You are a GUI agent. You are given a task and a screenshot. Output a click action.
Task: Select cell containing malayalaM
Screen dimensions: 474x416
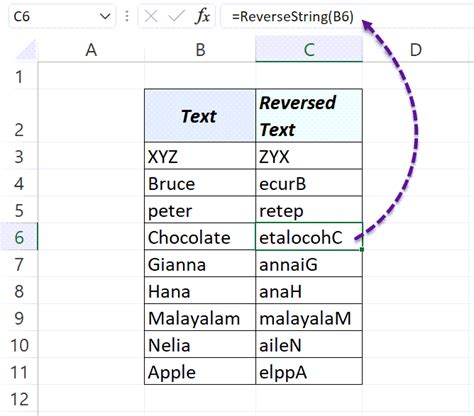[309, 318]
